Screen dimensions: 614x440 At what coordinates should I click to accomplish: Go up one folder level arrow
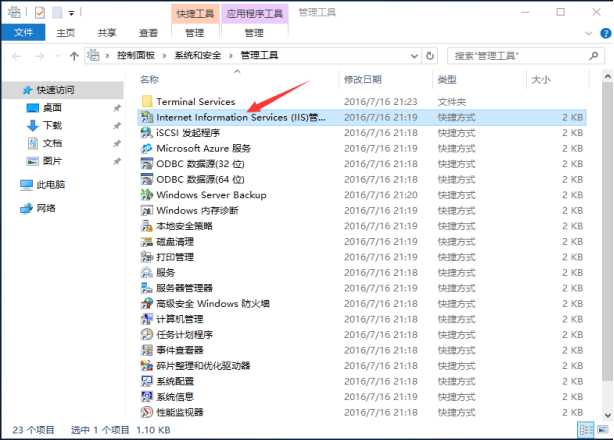click(x=74, y=56)
